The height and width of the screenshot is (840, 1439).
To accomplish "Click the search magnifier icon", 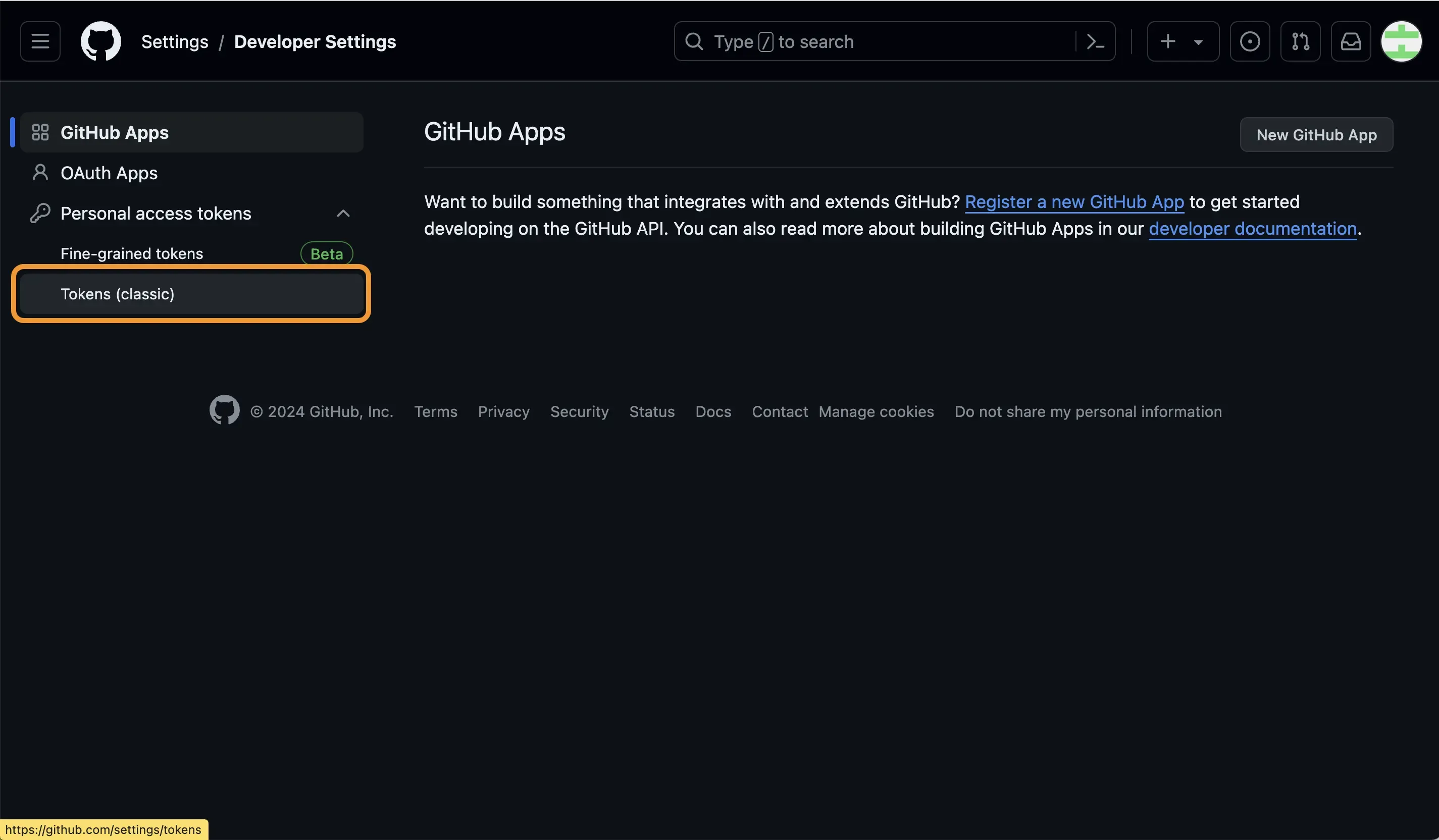I will pos(694,41).
